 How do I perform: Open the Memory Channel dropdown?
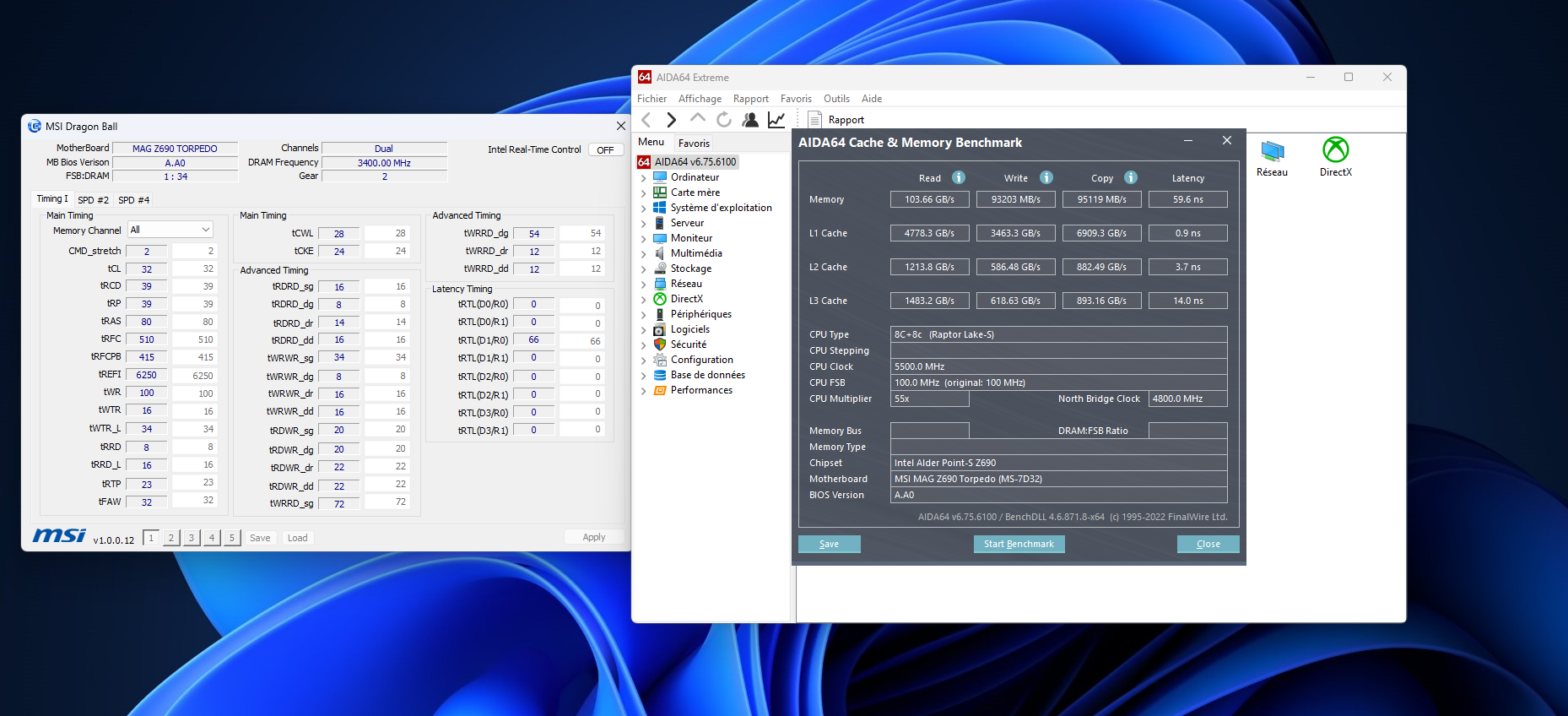[170, 230]
